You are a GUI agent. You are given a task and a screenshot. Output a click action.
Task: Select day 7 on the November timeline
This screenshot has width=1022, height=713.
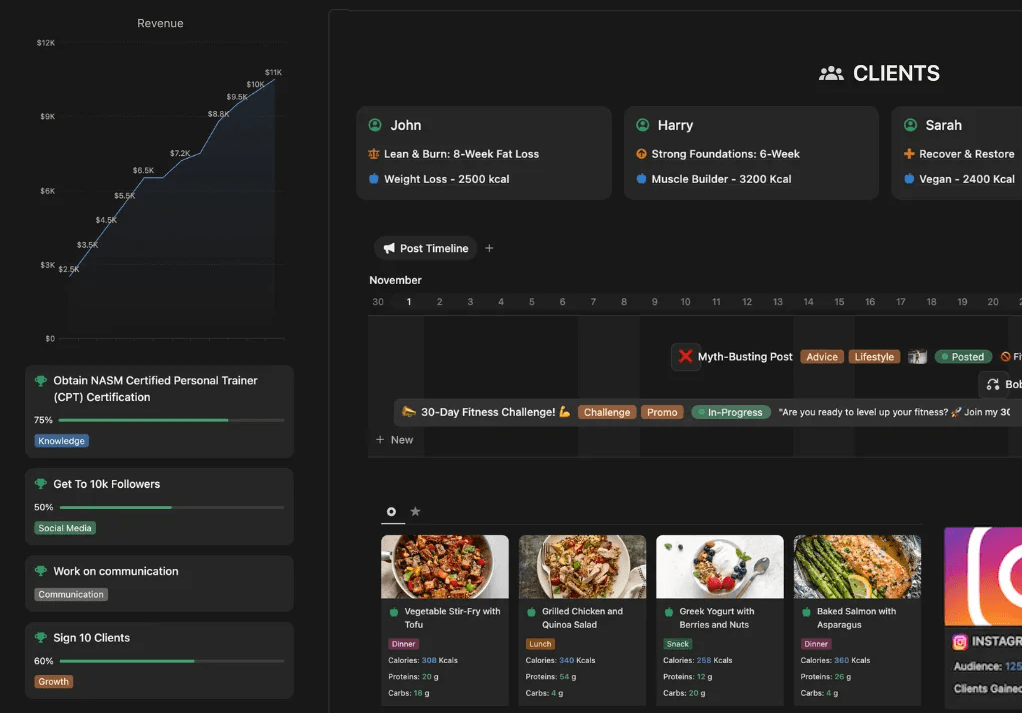pos(593,302)
